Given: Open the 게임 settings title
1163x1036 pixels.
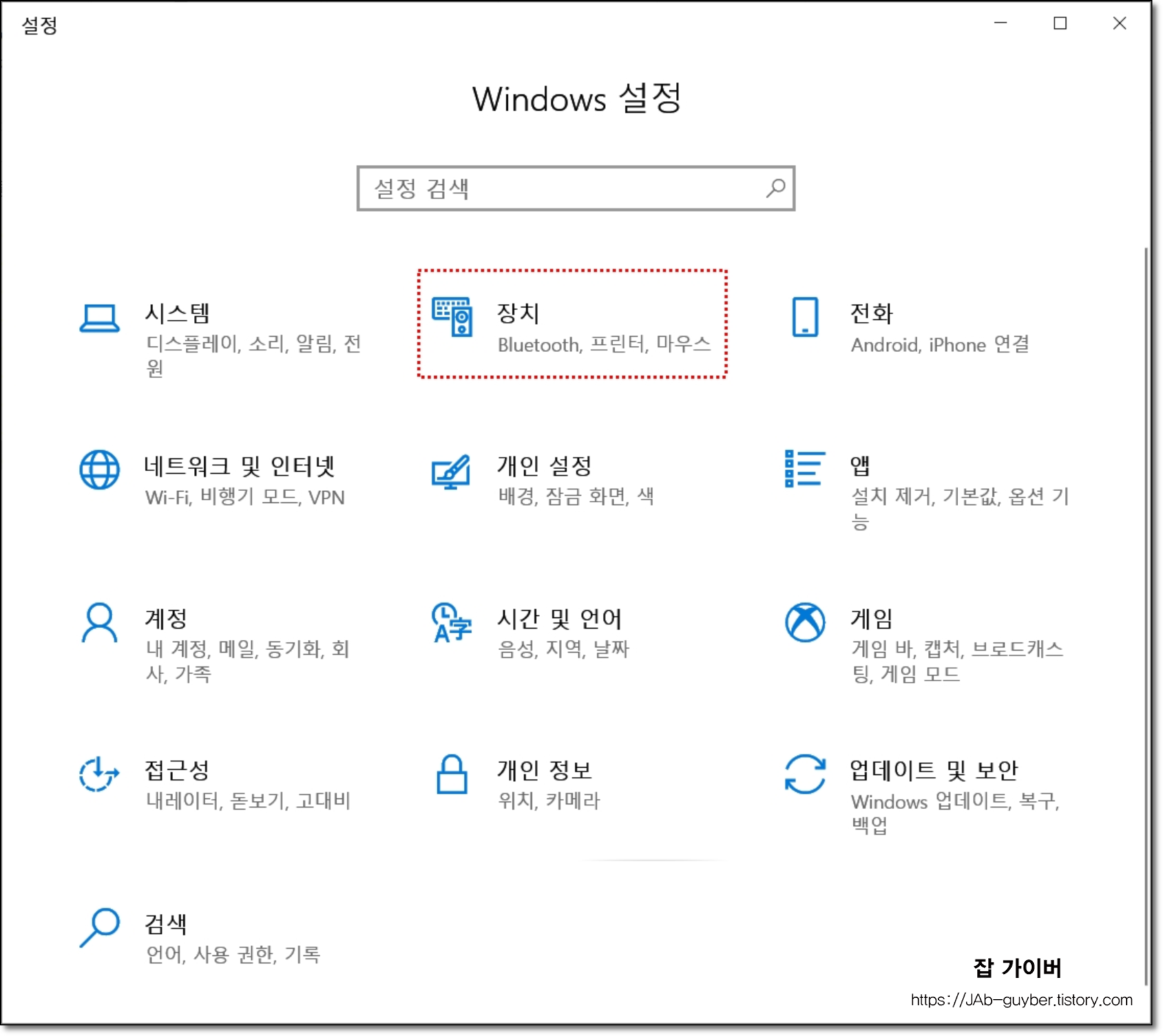Looking at the screenshot, I should [x=872, y=618].
